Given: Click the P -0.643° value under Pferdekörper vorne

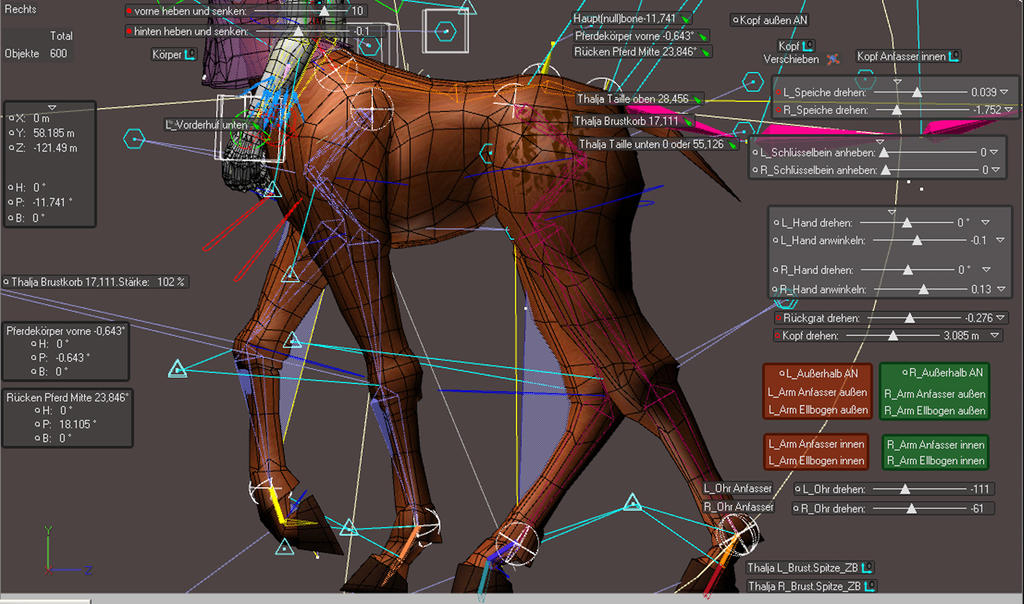Looking at the screenshot, I should (x=73, y=358).
